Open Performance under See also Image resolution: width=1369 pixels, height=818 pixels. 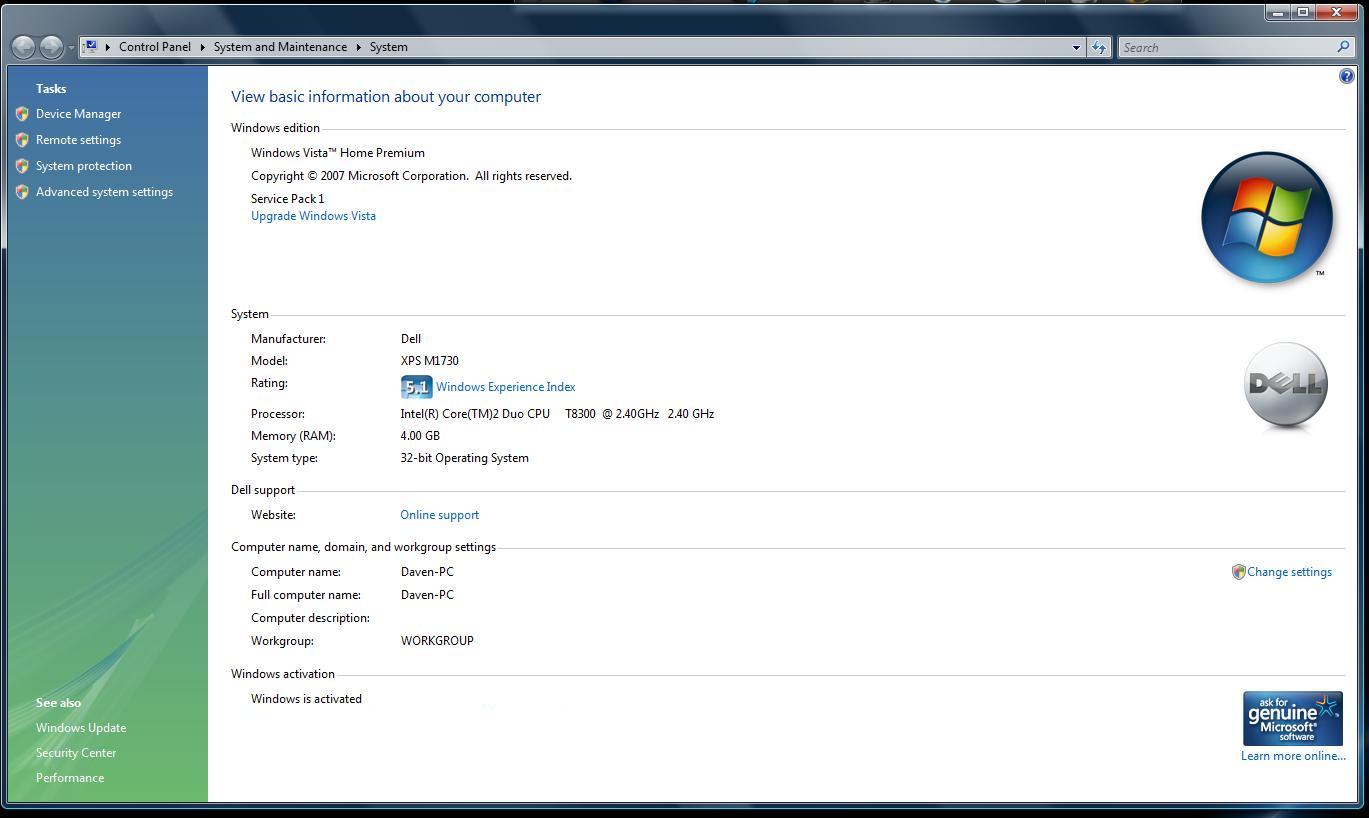(70, 778)
